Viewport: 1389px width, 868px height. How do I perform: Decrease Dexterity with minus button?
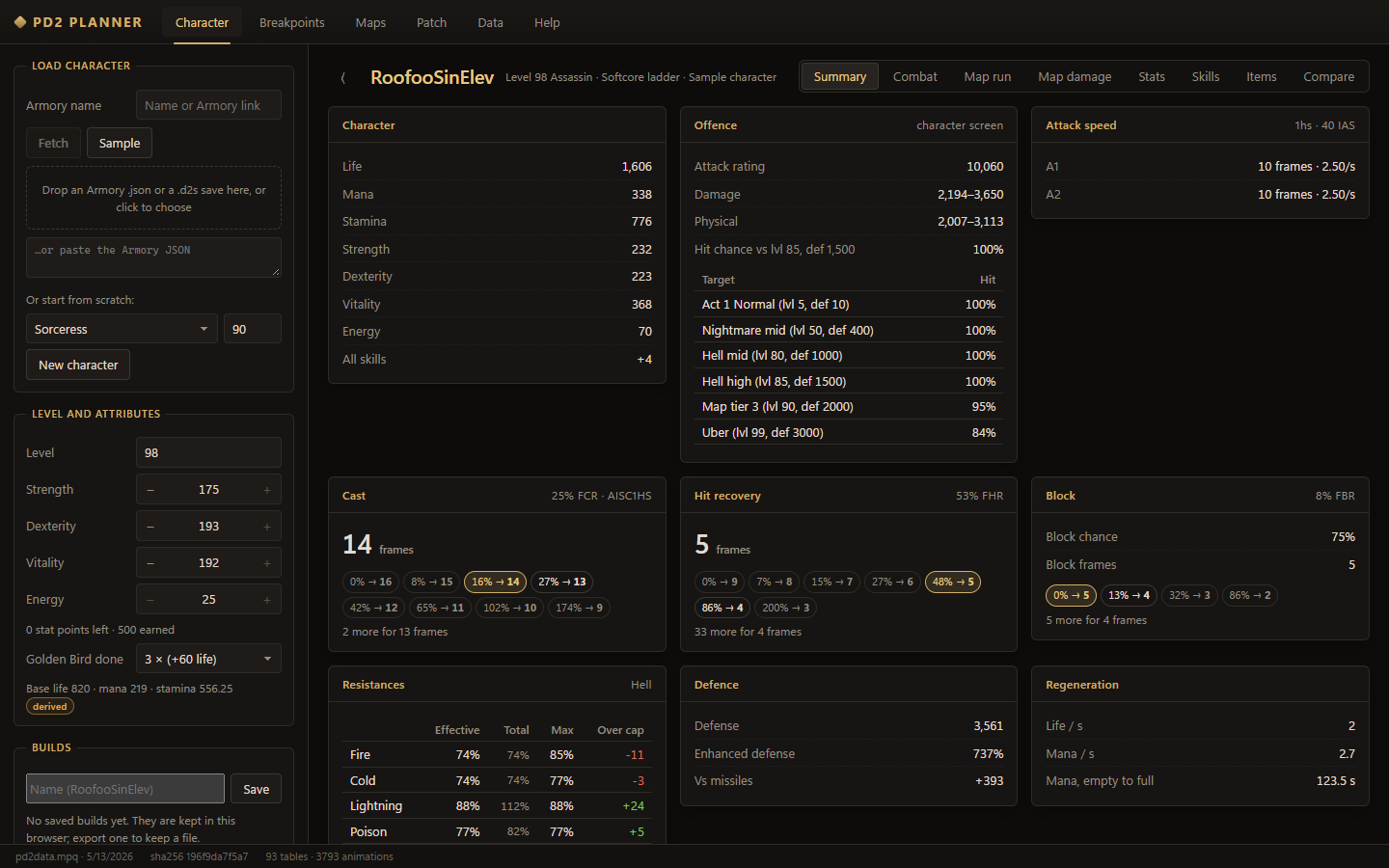point(150,527)
